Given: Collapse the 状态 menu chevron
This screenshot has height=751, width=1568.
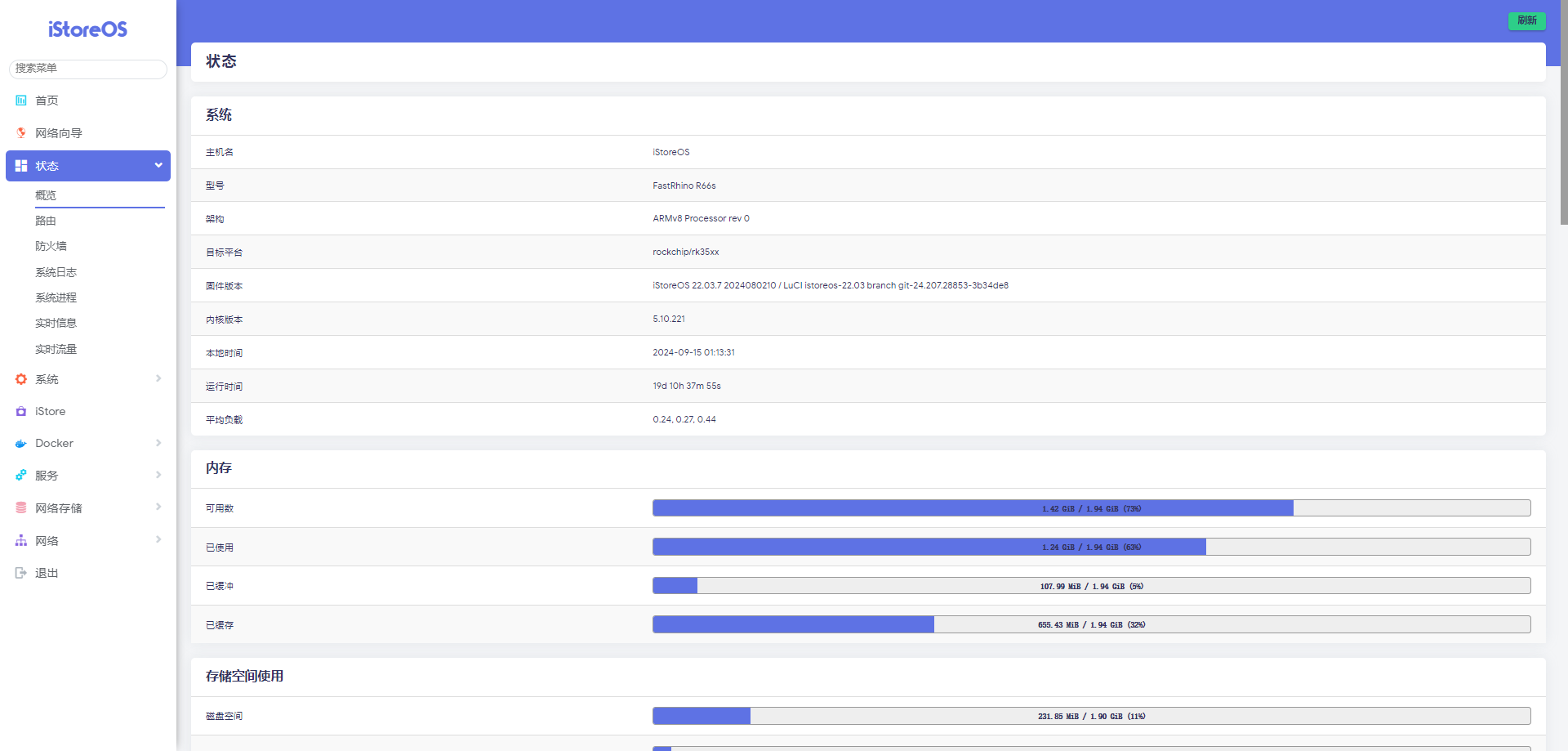Looking at the screenshot, I should point(158,165).
